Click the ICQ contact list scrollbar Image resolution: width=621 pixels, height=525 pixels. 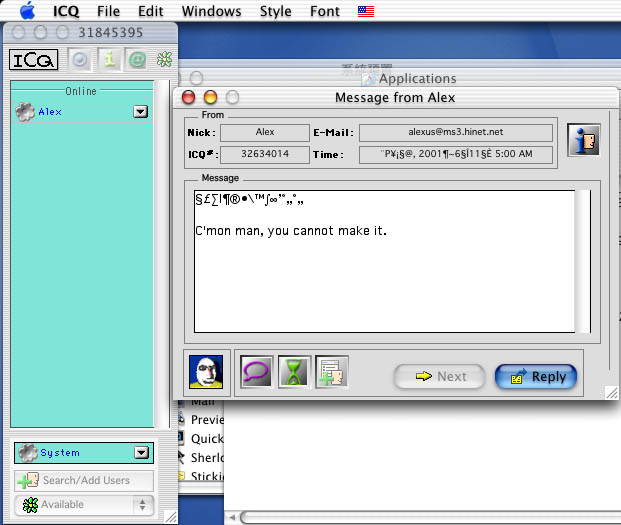[x=162, y=253]
